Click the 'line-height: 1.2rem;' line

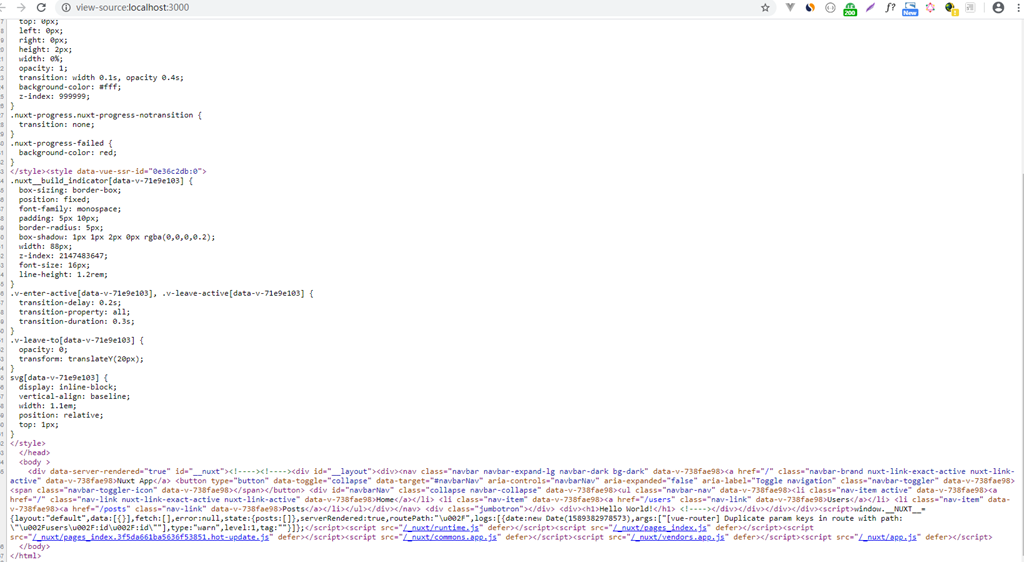(63, 275)
